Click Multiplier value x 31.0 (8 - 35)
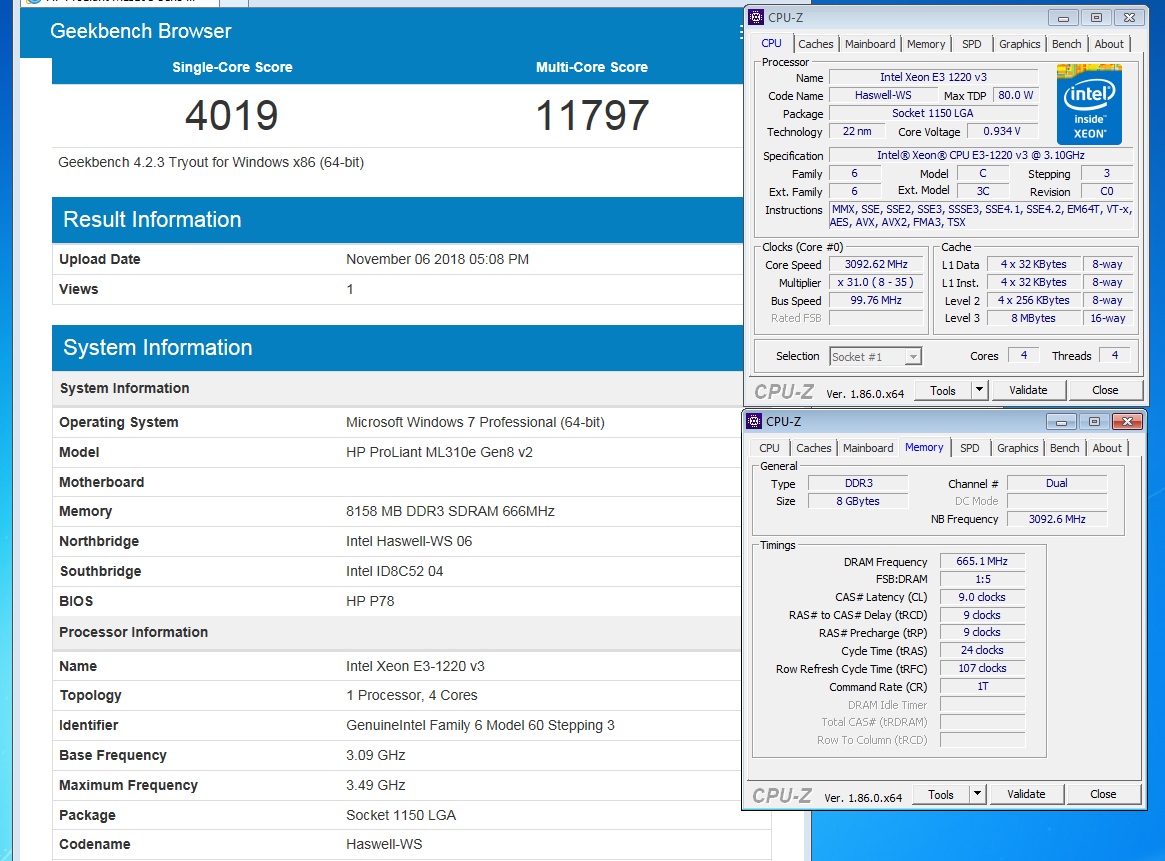The height and width of the screenshot is (861, 1165). coord(876,282)
